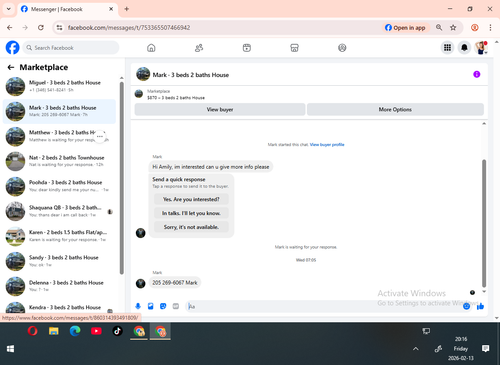Viewport: 500px width, 365px height.
Task: Click the View buyer button
Action: point(220,110)
